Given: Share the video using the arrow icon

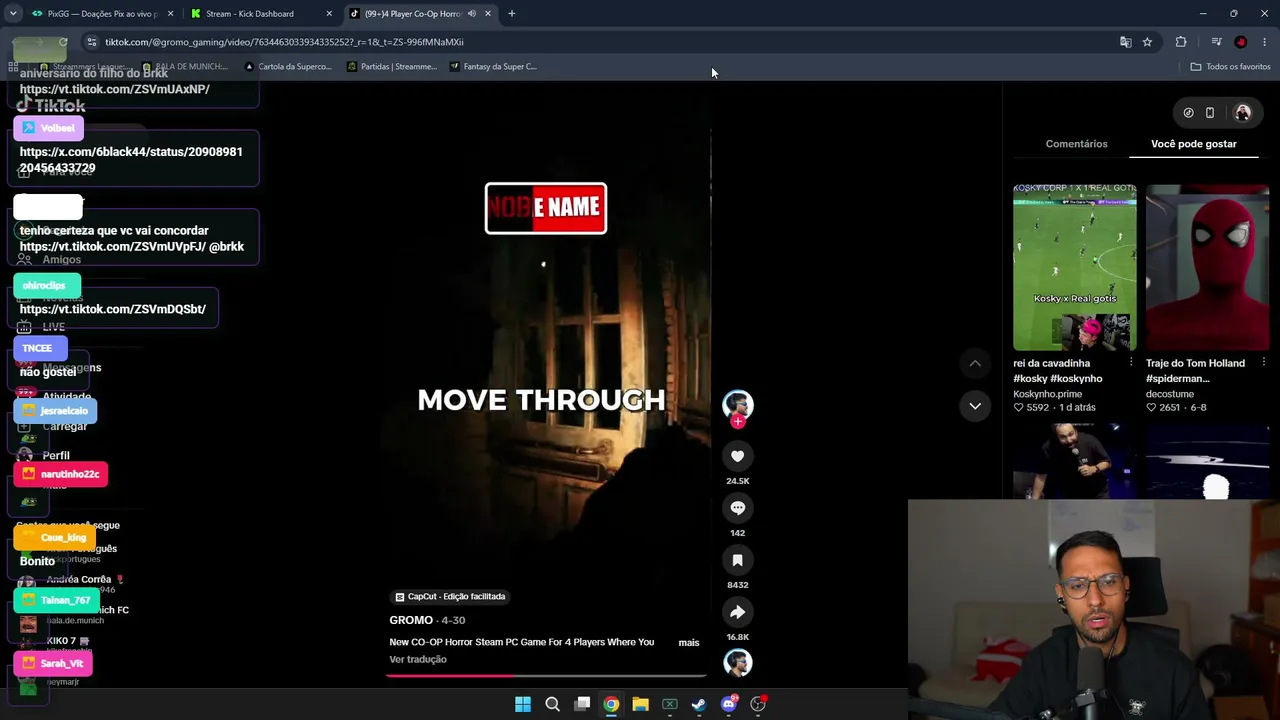Looking at the screenshot, I should coord(737,612).
